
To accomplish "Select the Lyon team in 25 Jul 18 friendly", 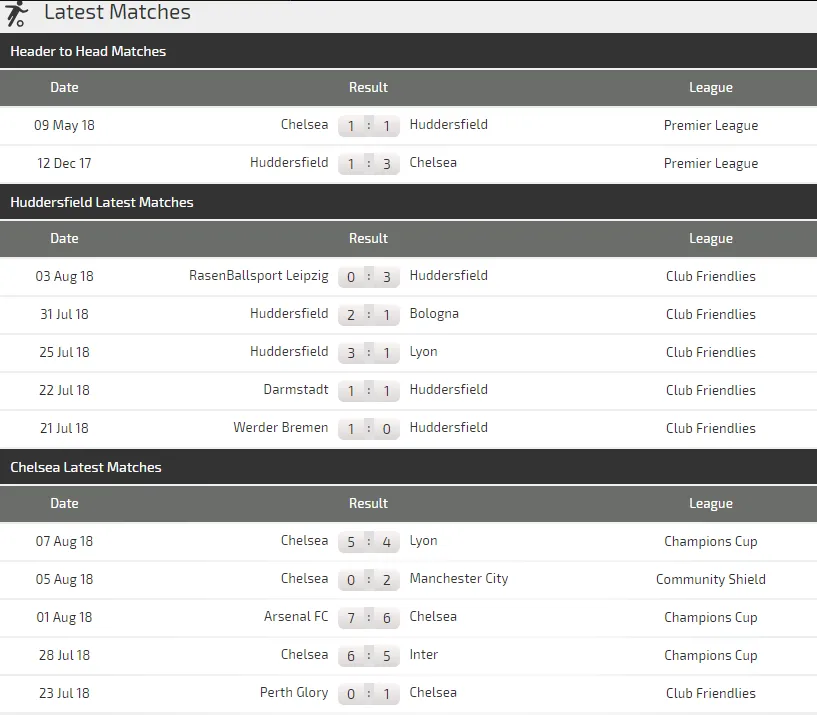I will pyautogui.click(x=423, y=352).
